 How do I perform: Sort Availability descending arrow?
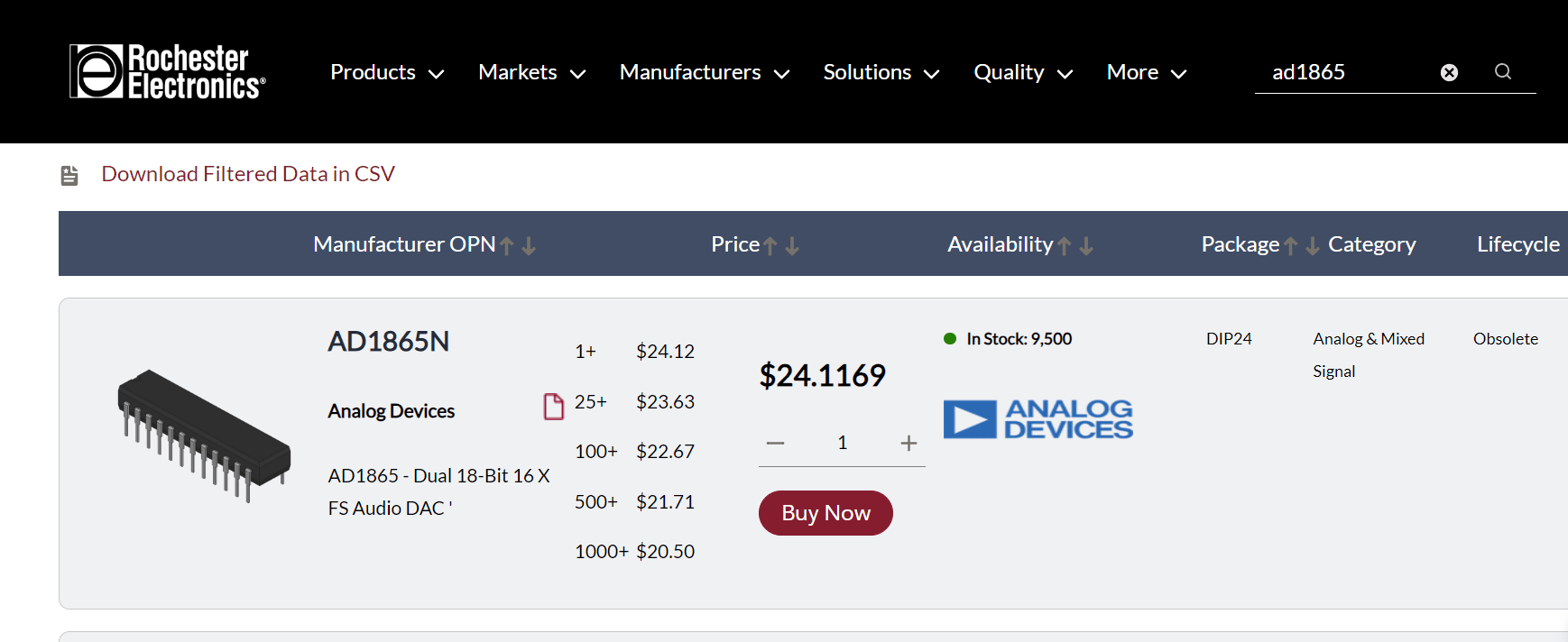(x=1086, y=245)
